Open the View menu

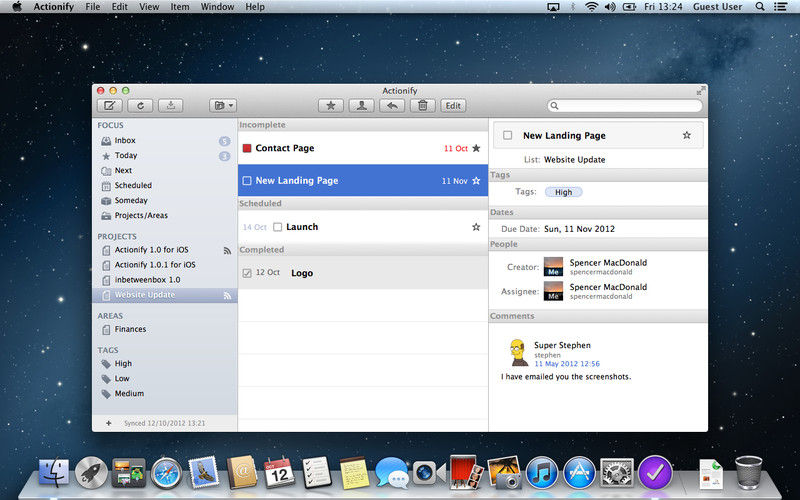pos(149,7)
